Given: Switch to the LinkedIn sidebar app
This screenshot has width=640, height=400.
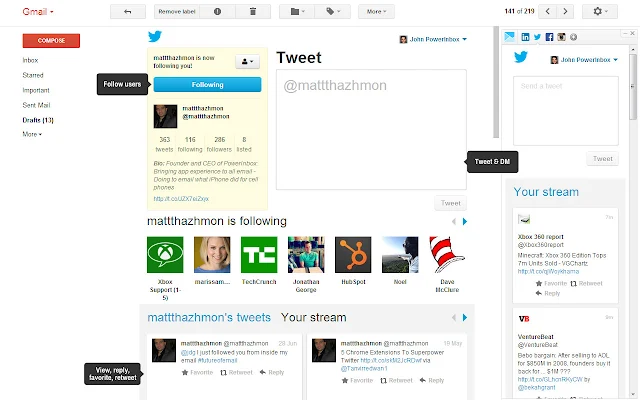Looking at the screenshot, I should pyautogui.click(x=525, y=37).
